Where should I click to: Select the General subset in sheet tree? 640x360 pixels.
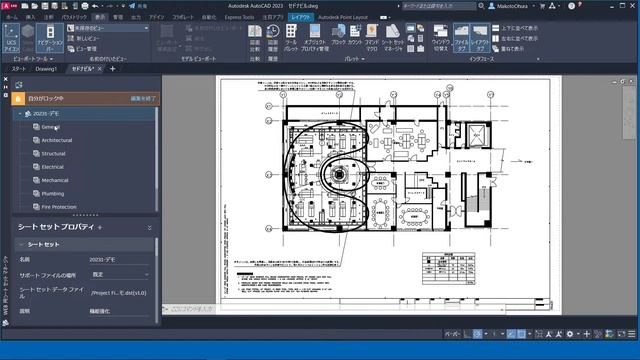click(51, 127)
